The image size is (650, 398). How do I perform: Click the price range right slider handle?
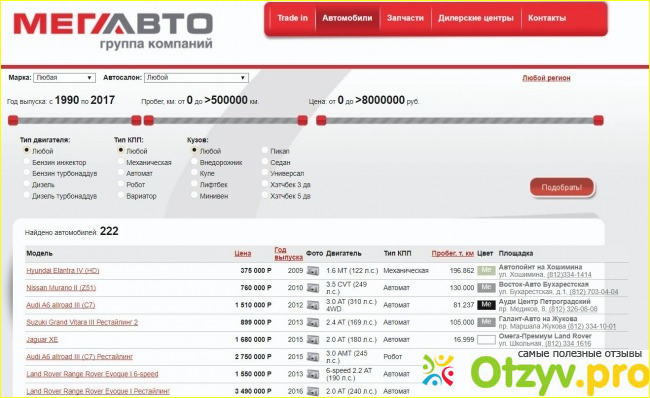(x=598, y=120)
